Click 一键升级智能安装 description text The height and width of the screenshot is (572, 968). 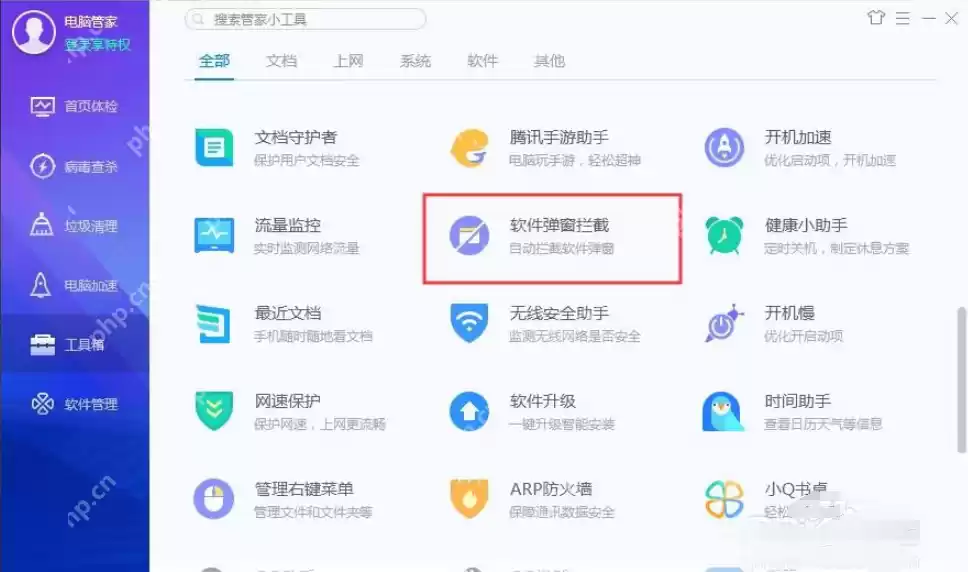point(561,424)
